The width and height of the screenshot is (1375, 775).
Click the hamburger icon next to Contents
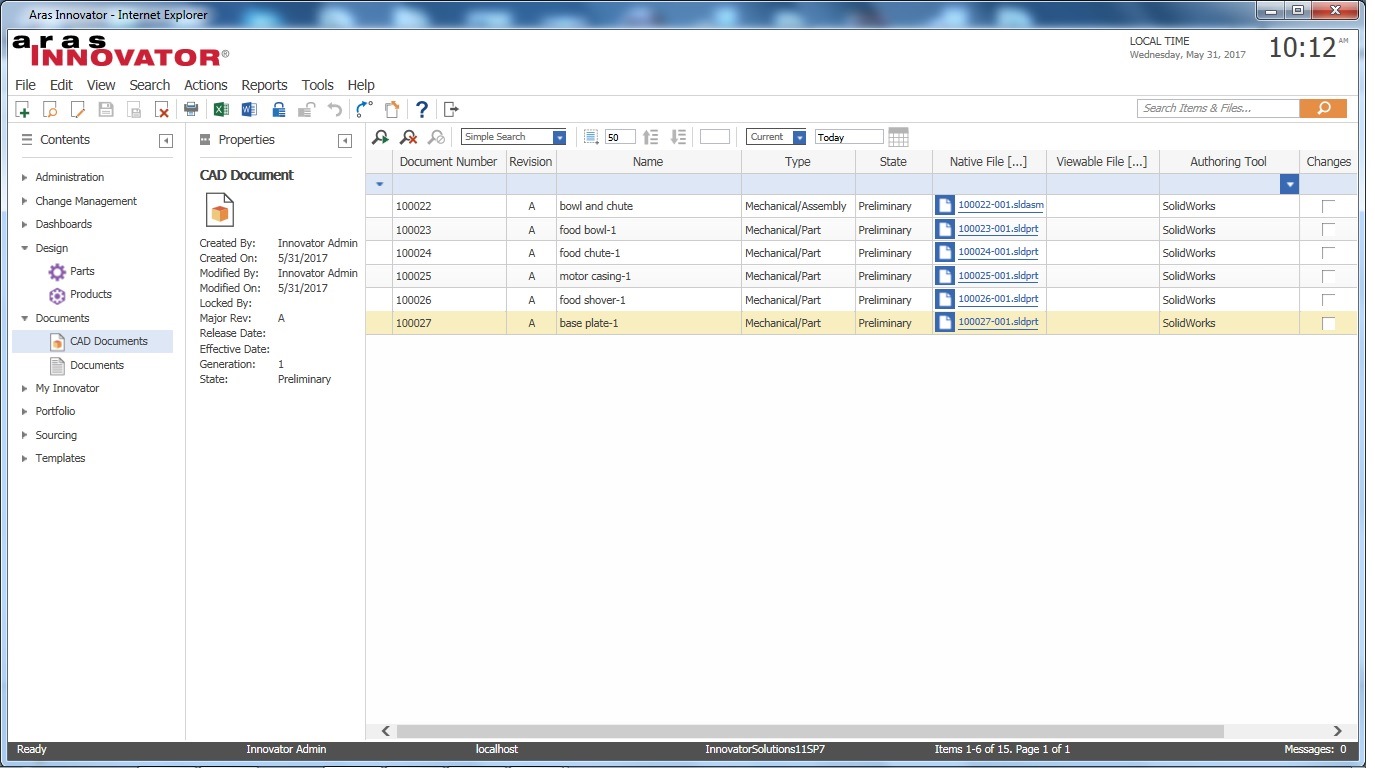pyautogui.click(x=27, y=140)
